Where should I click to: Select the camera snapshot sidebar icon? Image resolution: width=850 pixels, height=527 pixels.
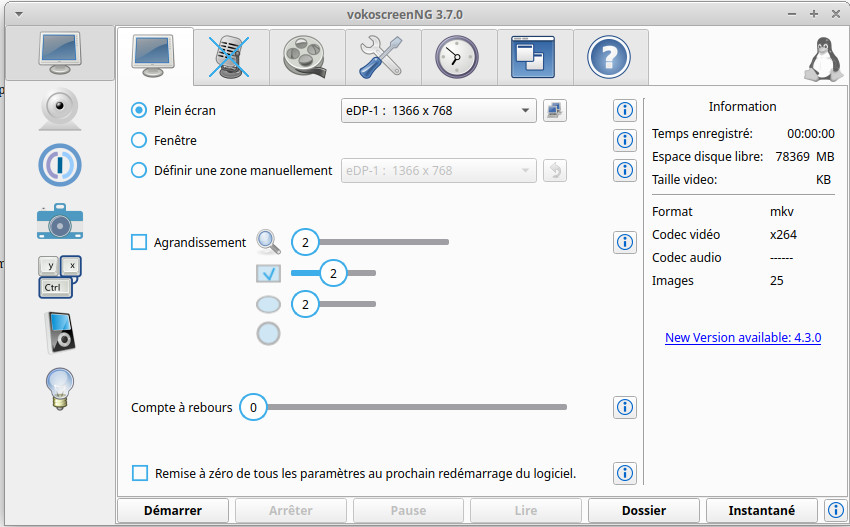(59, 221)
